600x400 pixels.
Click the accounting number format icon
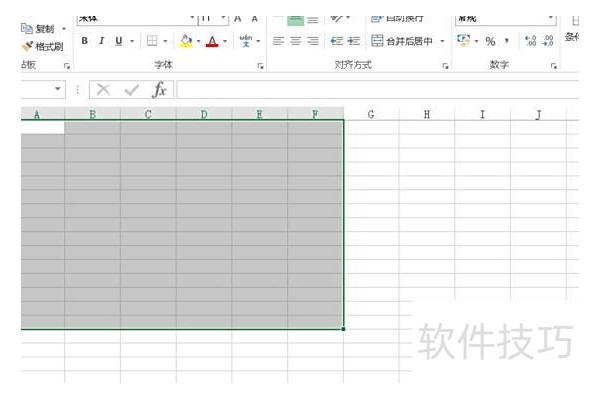click(x=463, y=41)
